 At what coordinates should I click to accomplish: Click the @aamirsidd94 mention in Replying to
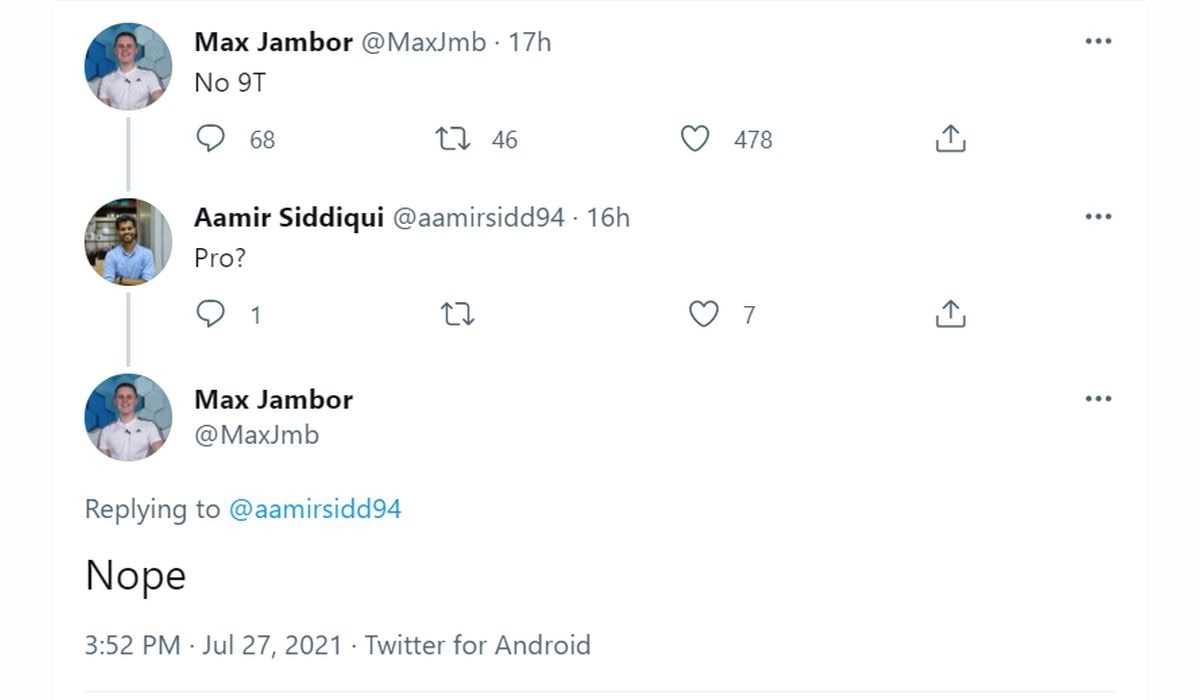[x=315, y=509]
